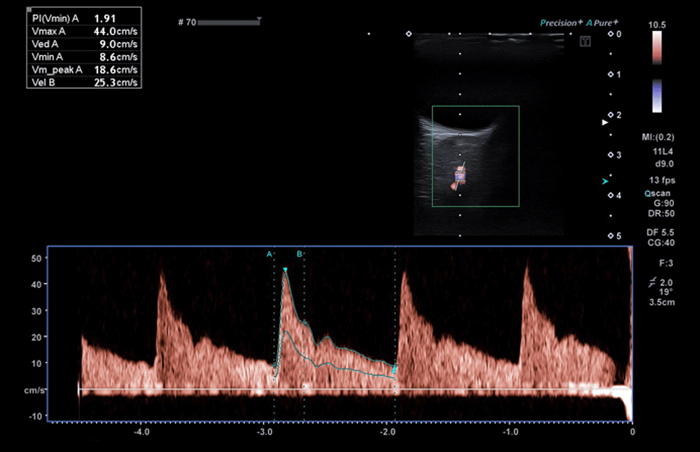Click the PI(Vmin) A 1.91 measurement row
The image size is (700, 452).
[84, 18]
